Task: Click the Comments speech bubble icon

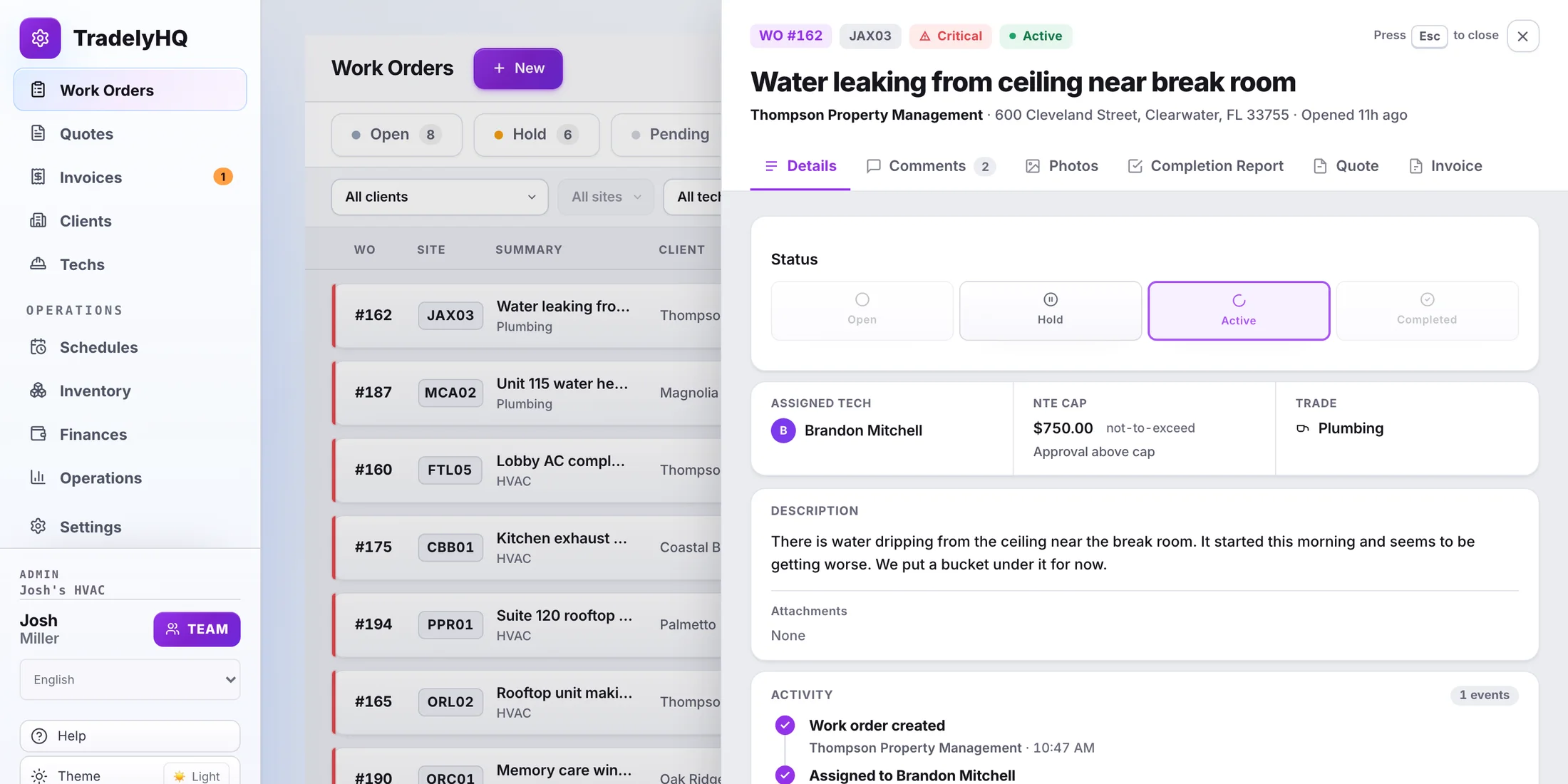Action: click(874, 166)
